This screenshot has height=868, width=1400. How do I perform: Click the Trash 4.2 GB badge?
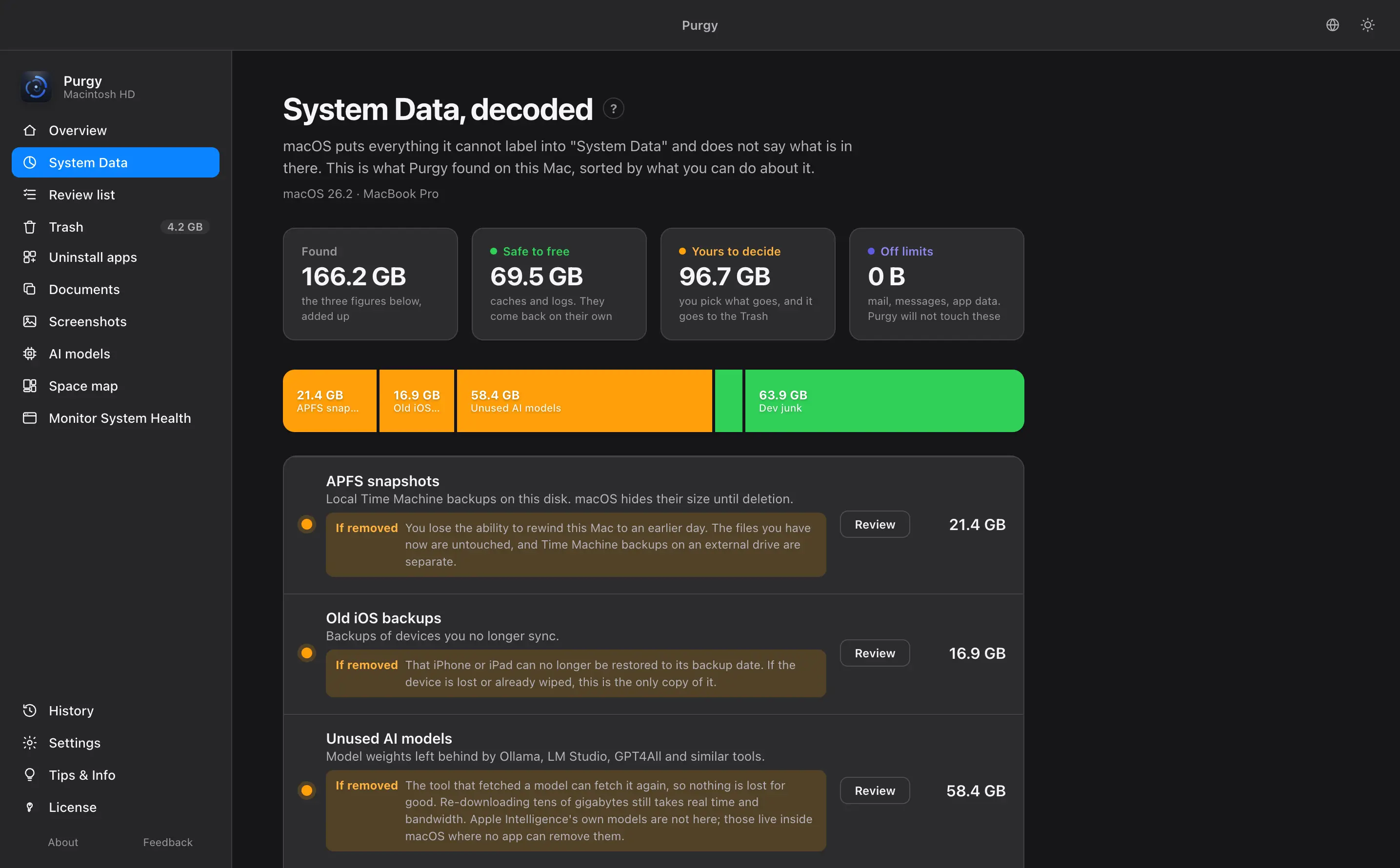[x=184, y=227]
